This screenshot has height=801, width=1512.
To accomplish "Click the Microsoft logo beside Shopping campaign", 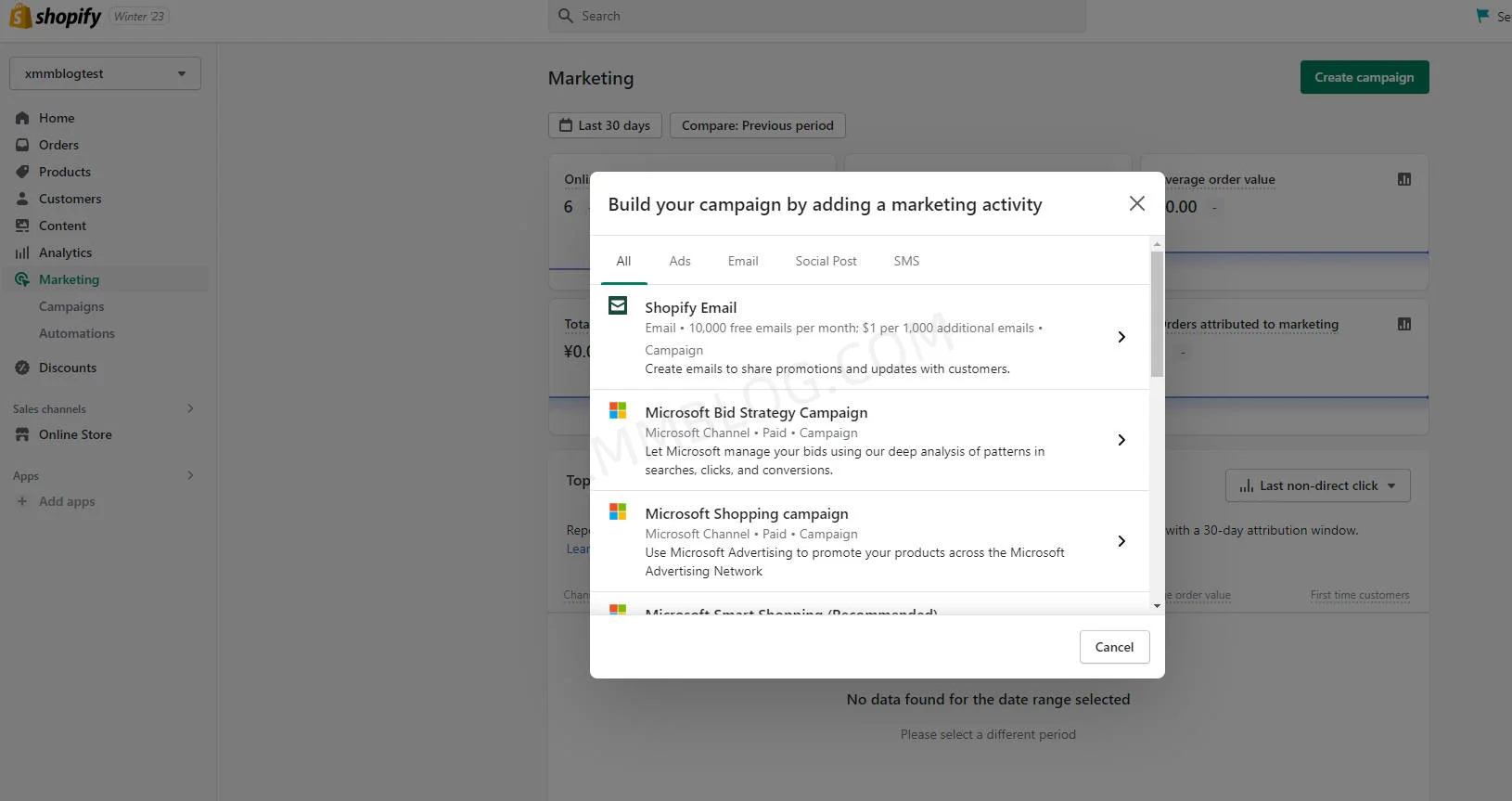I will point(618,511).
